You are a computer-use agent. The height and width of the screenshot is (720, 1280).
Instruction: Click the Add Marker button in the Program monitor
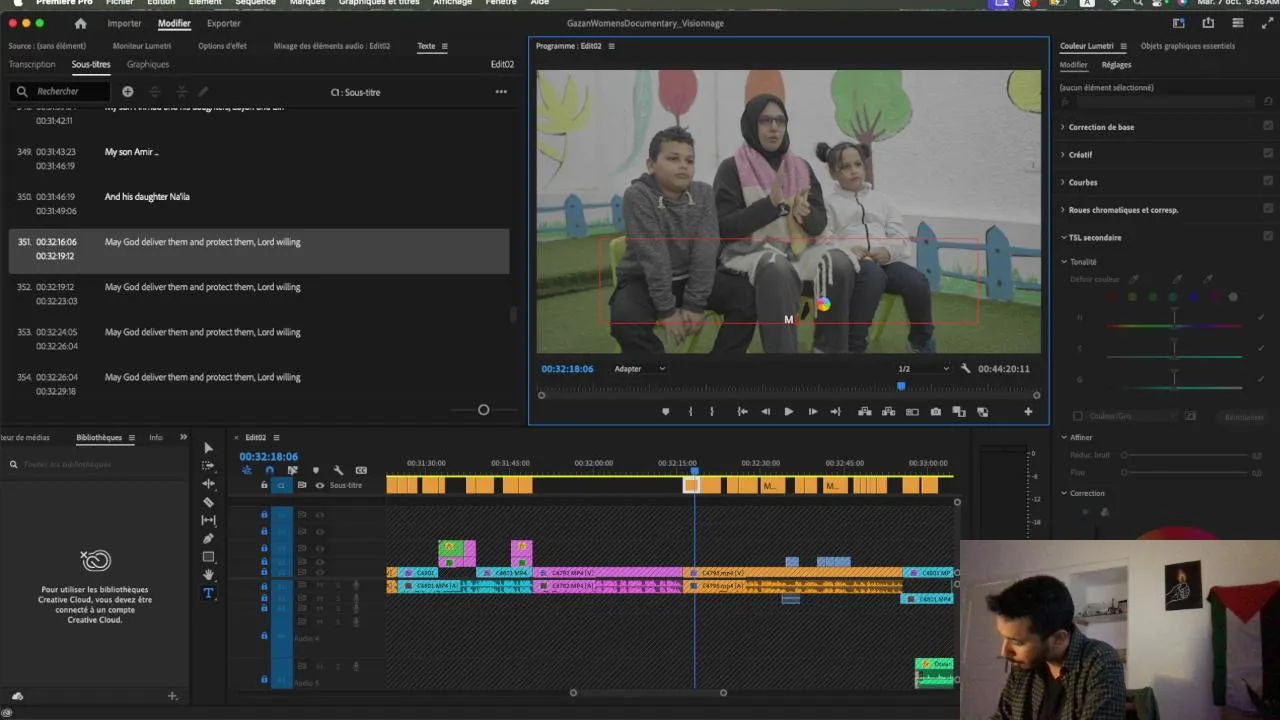[665, 411]
